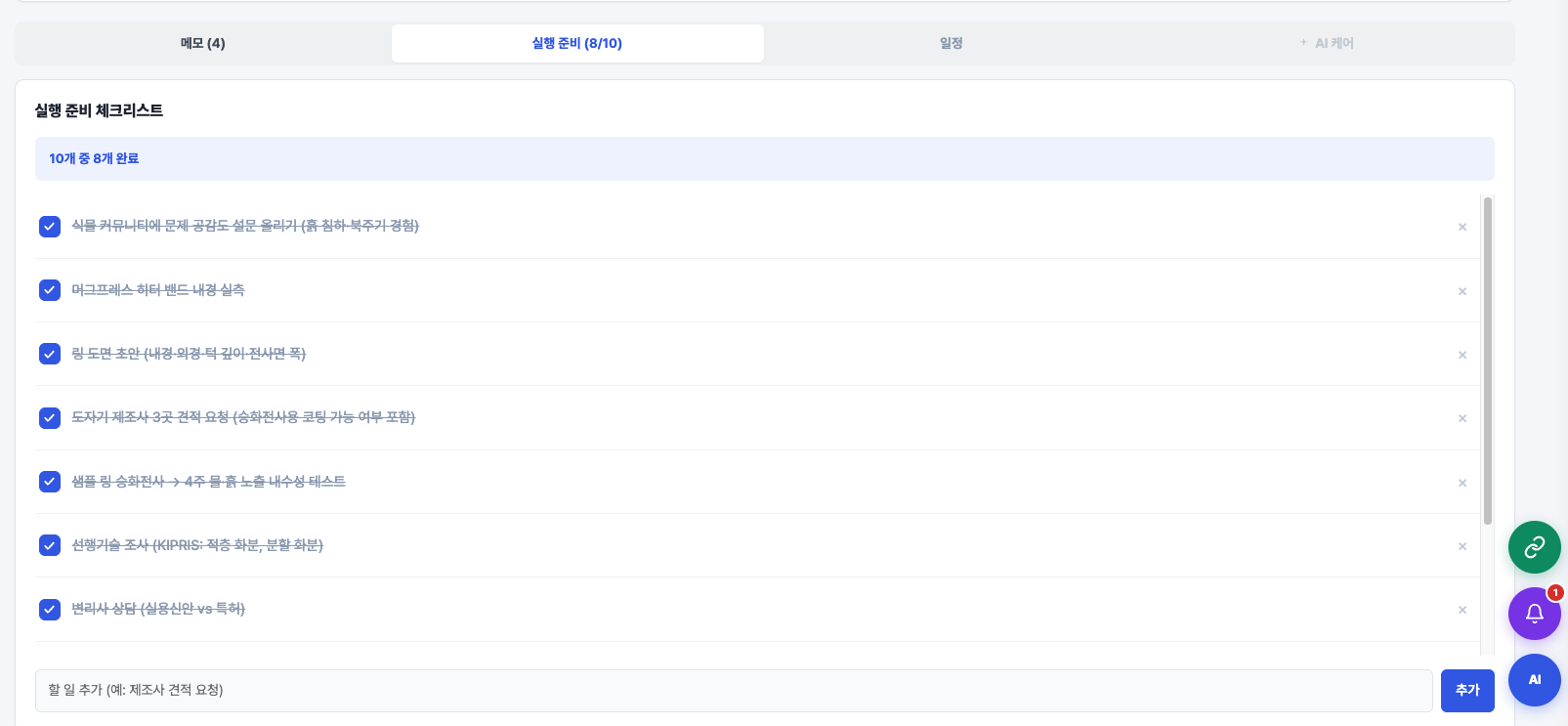The height and width of the screenshot is (726, 1568).
Task: Delete the 샘플 링 승화전사 test item
Action: [x=1462, y=483]
